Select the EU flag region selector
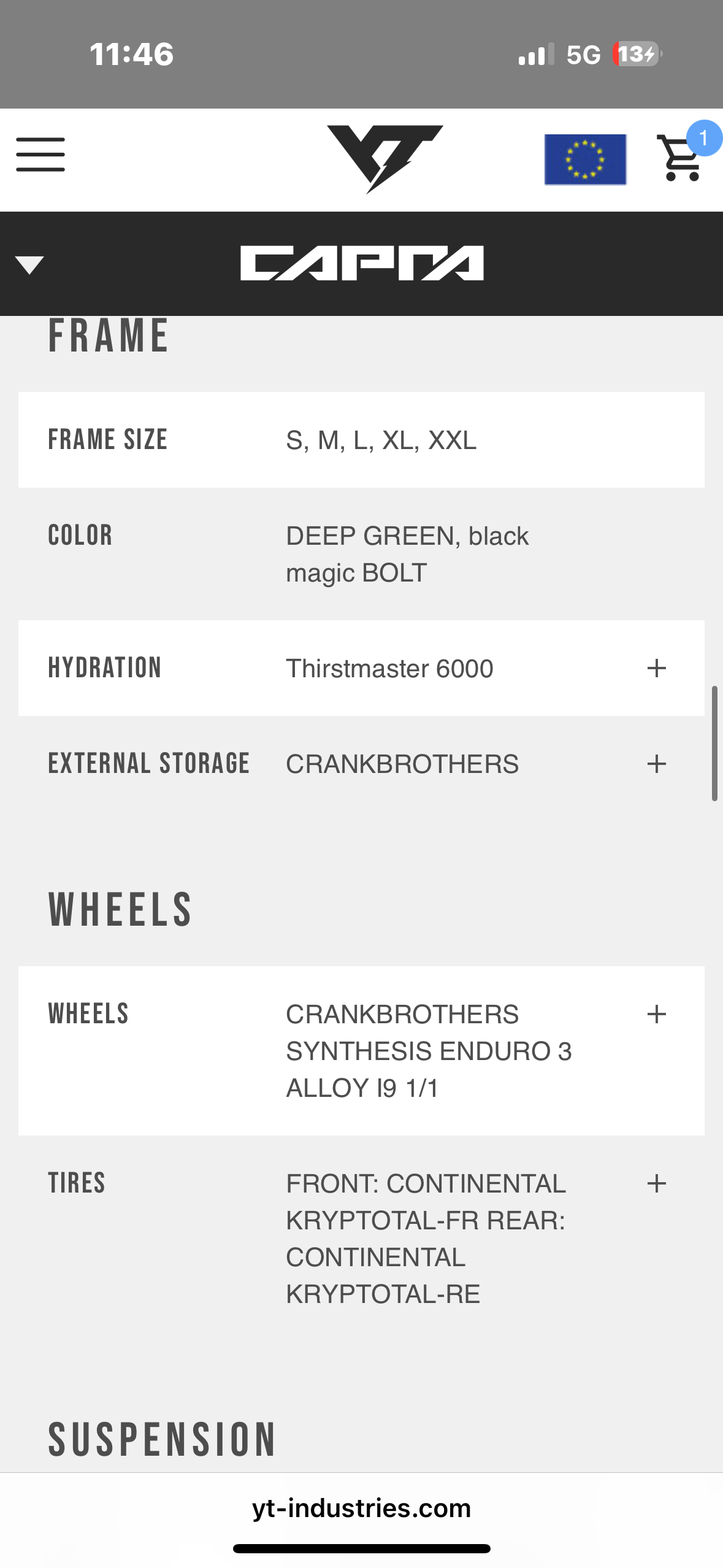The height and width of the screenshot is (1568, 723). click(x=585, y=159)
